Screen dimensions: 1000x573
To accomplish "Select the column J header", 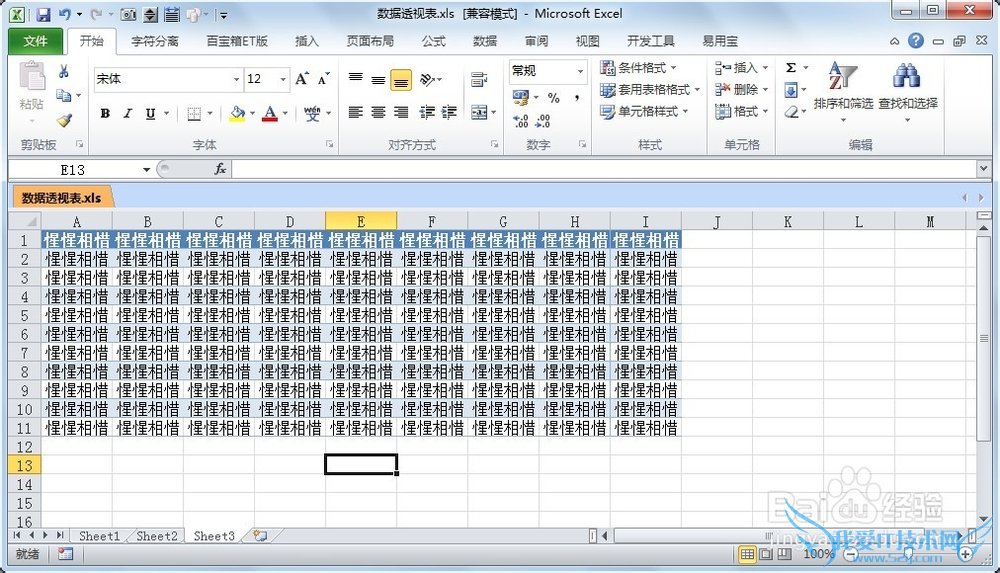I will (717, 221).
